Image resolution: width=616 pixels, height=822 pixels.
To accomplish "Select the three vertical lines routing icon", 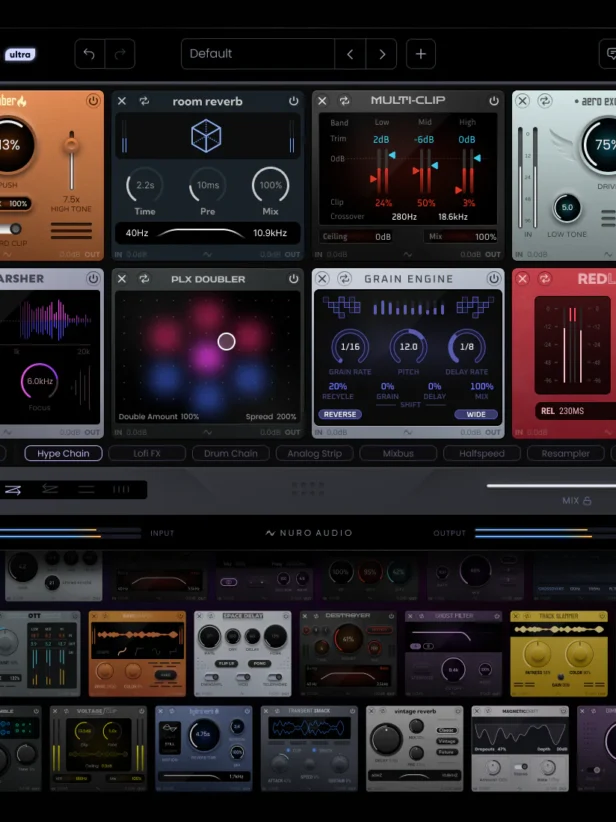I will pos(121,490).
